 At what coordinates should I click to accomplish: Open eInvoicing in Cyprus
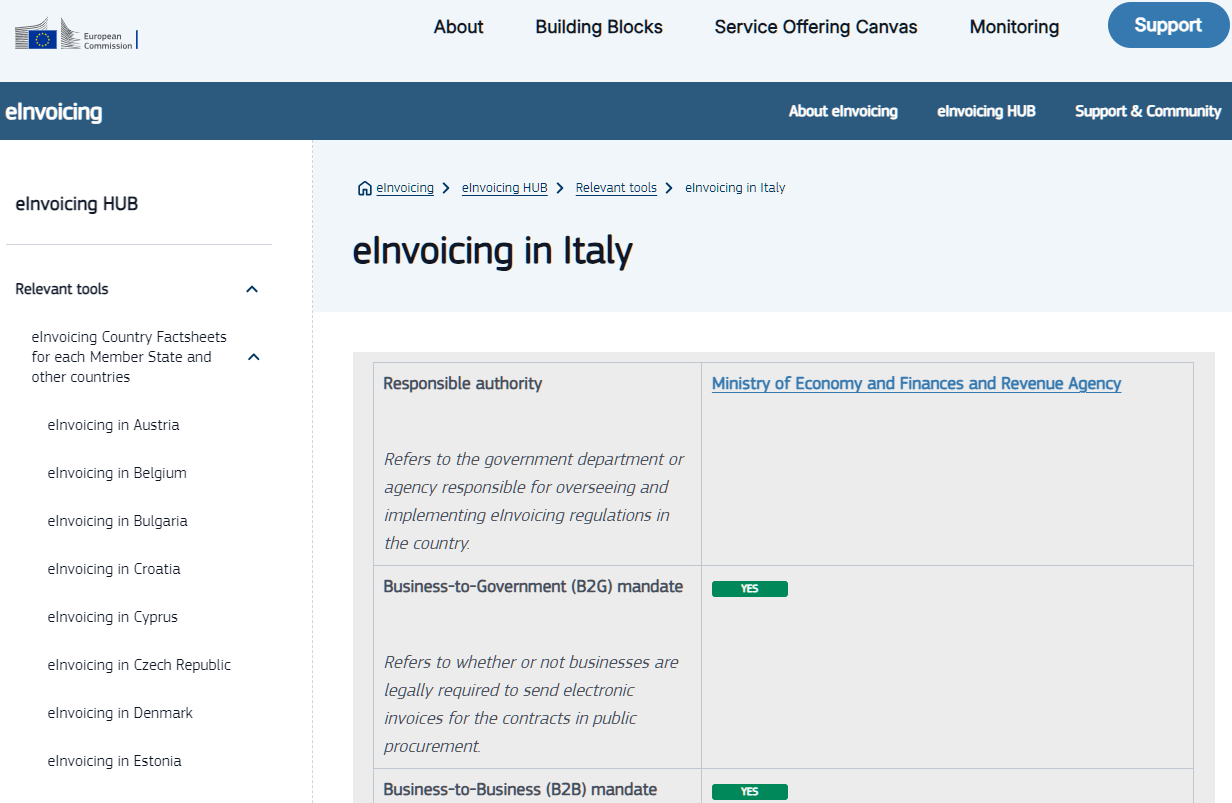[112, 617]
